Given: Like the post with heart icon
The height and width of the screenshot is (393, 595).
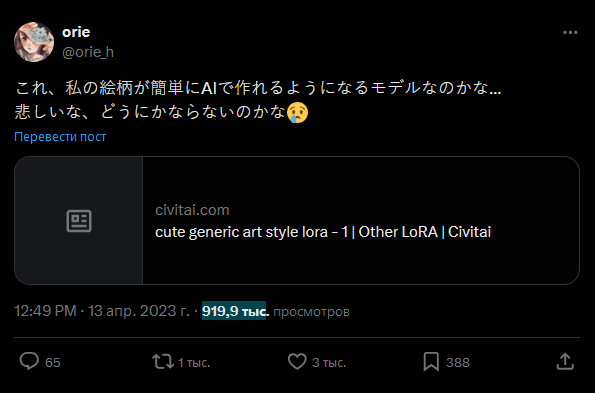Looking at the screenshot, I should click(x=297, y=361).
